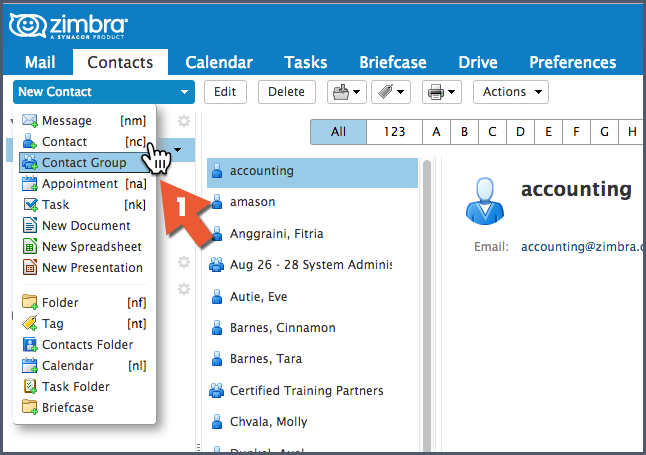Image resolution: width=646 pixels, height=455 pixels.
Task: Filter contacts by letter G
Action: click(604, 132)
